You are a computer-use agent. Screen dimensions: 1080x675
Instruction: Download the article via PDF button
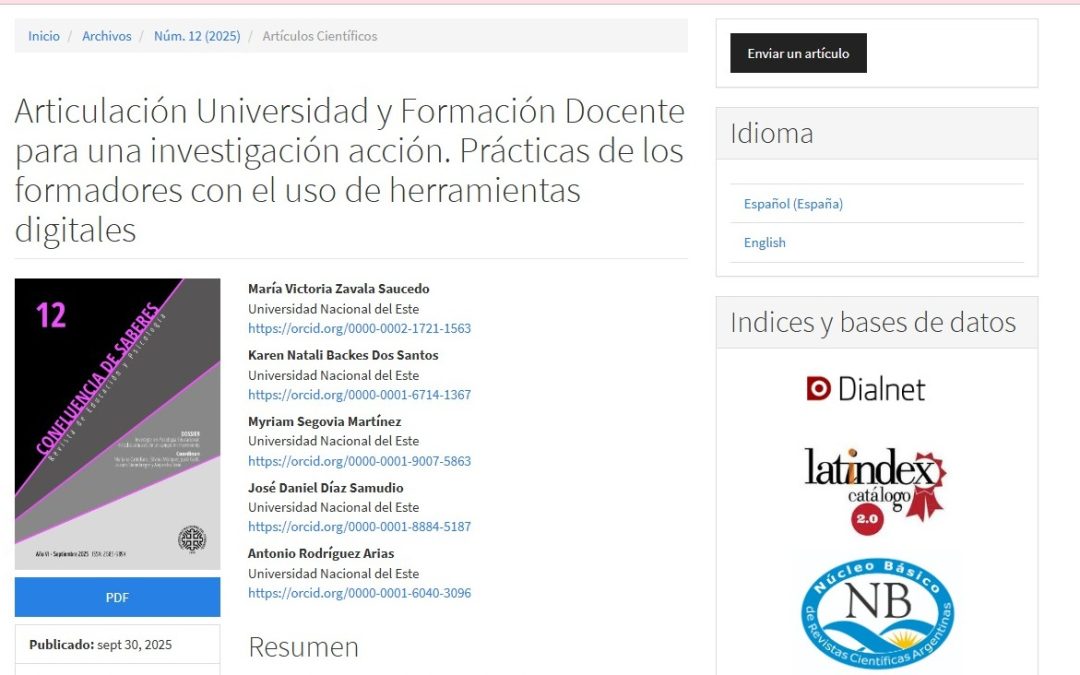click(x=117, y=597)
